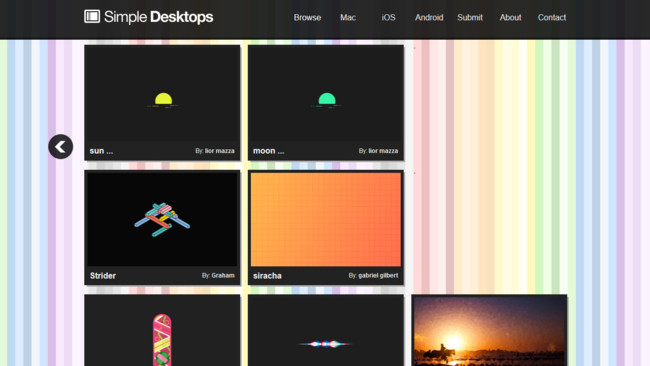Open the Browse menu item

point(307,17)
